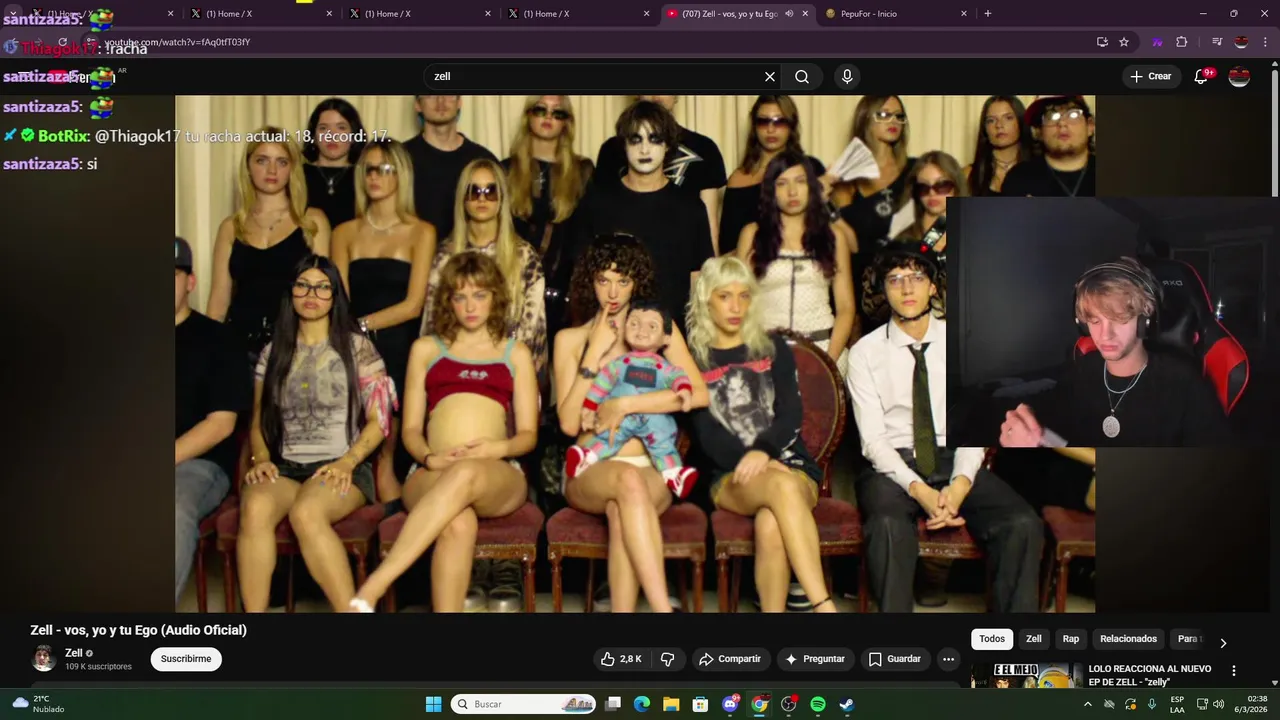Click the purple 7TV extension icon
The image size is (1280, 720).
coord(1158,42)
